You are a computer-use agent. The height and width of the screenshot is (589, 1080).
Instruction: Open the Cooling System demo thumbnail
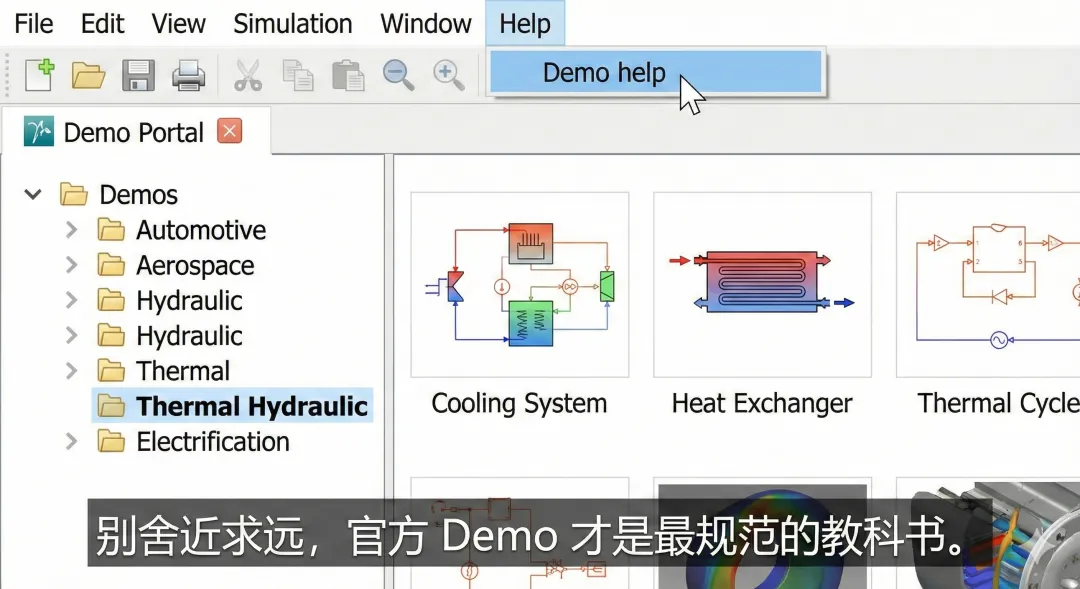click(520, 285)
